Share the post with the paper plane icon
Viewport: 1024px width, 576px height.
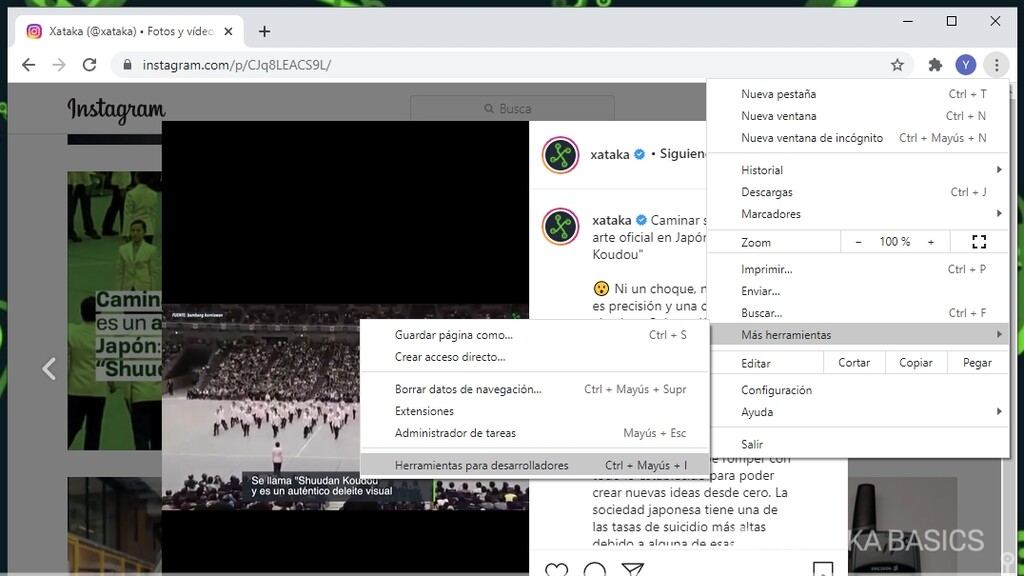click(632, 569)
